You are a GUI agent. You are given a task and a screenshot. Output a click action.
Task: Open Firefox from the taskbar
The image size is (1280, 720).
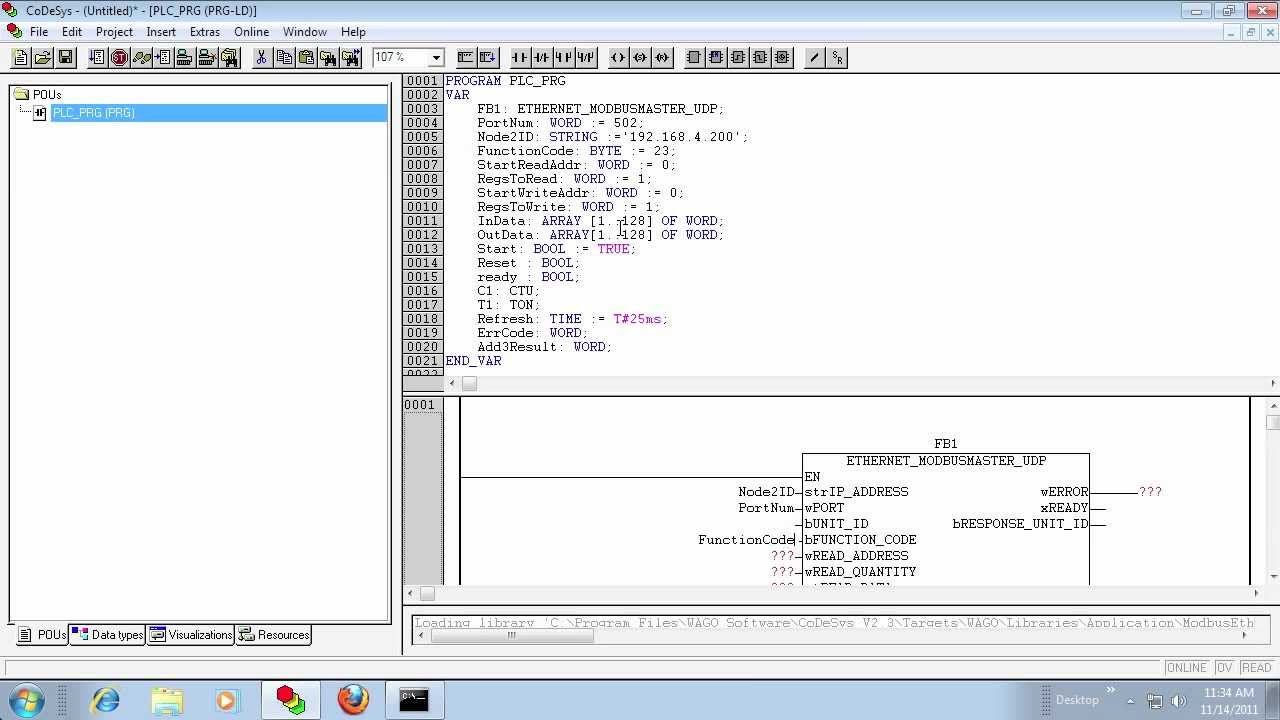click(352, 700)
